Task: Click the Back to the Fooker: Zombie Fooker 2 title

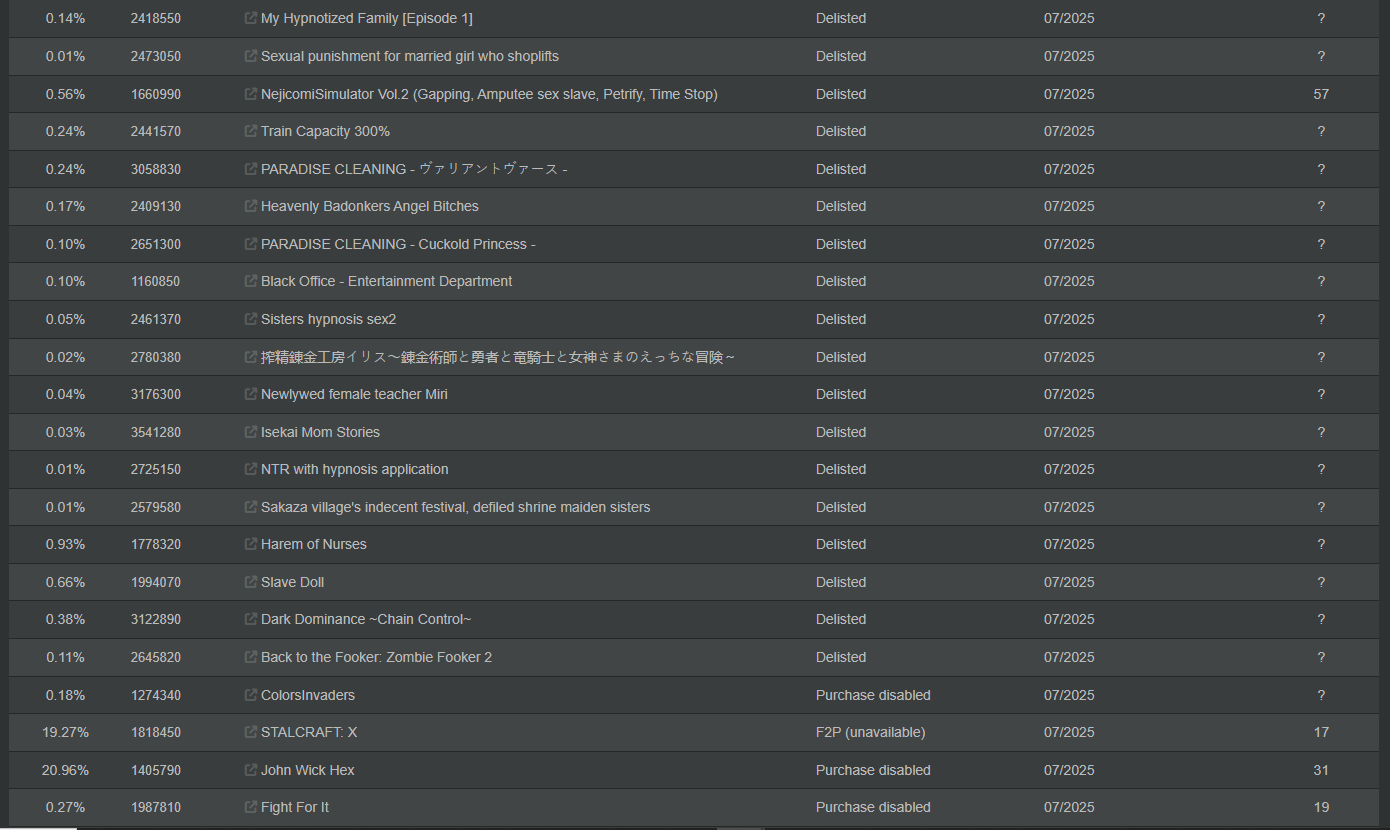Action: tap(376, 657)
